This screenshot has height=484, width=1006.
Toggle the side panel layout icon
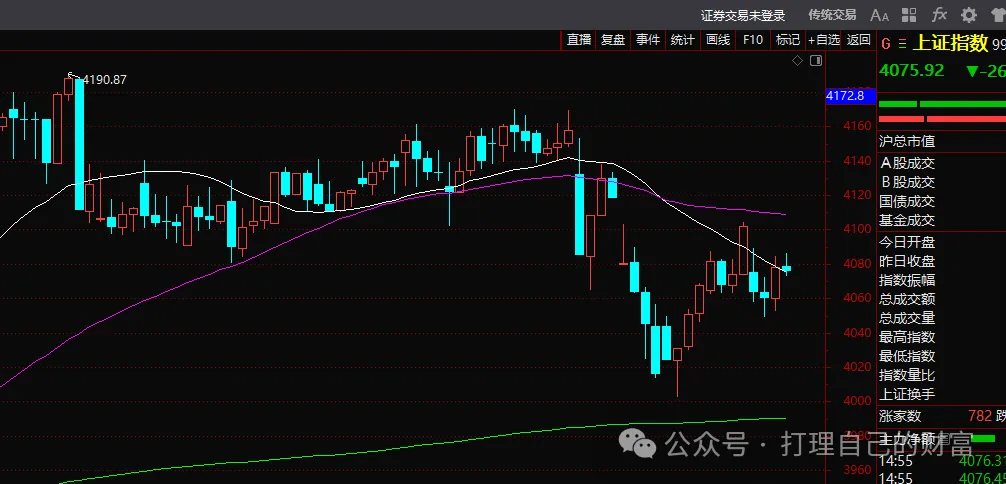(816, 60)
